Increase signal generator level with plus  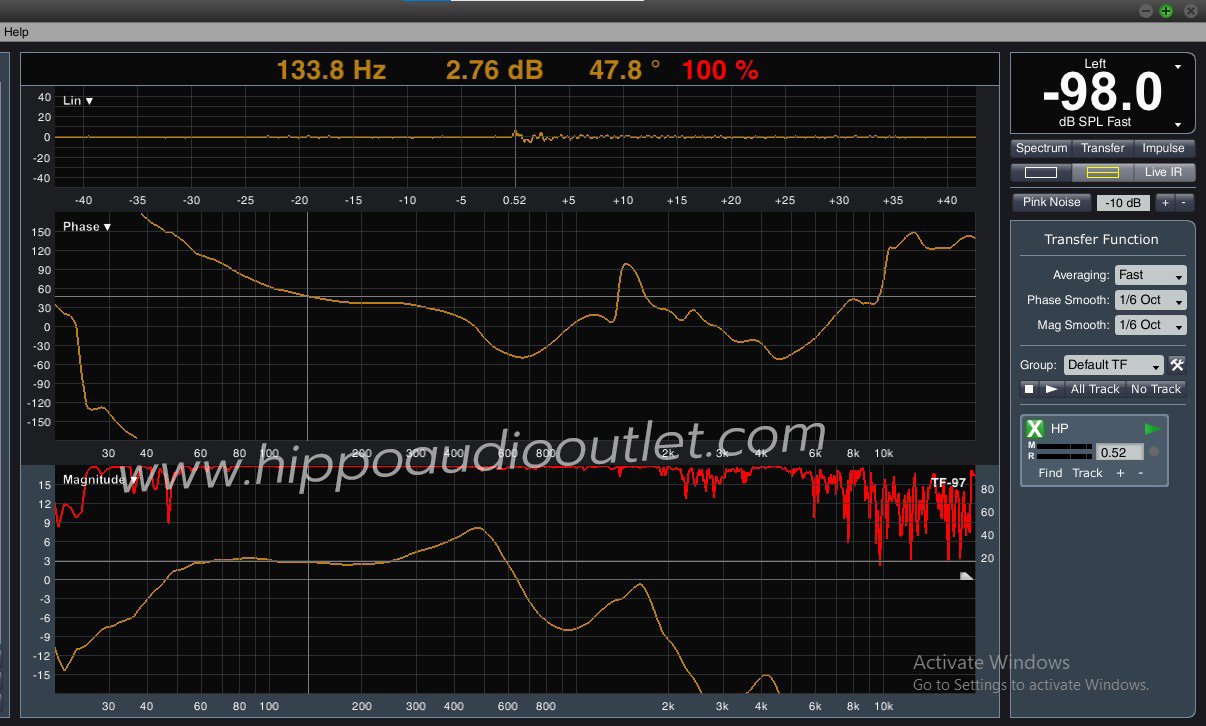[x=1164, y=202]
